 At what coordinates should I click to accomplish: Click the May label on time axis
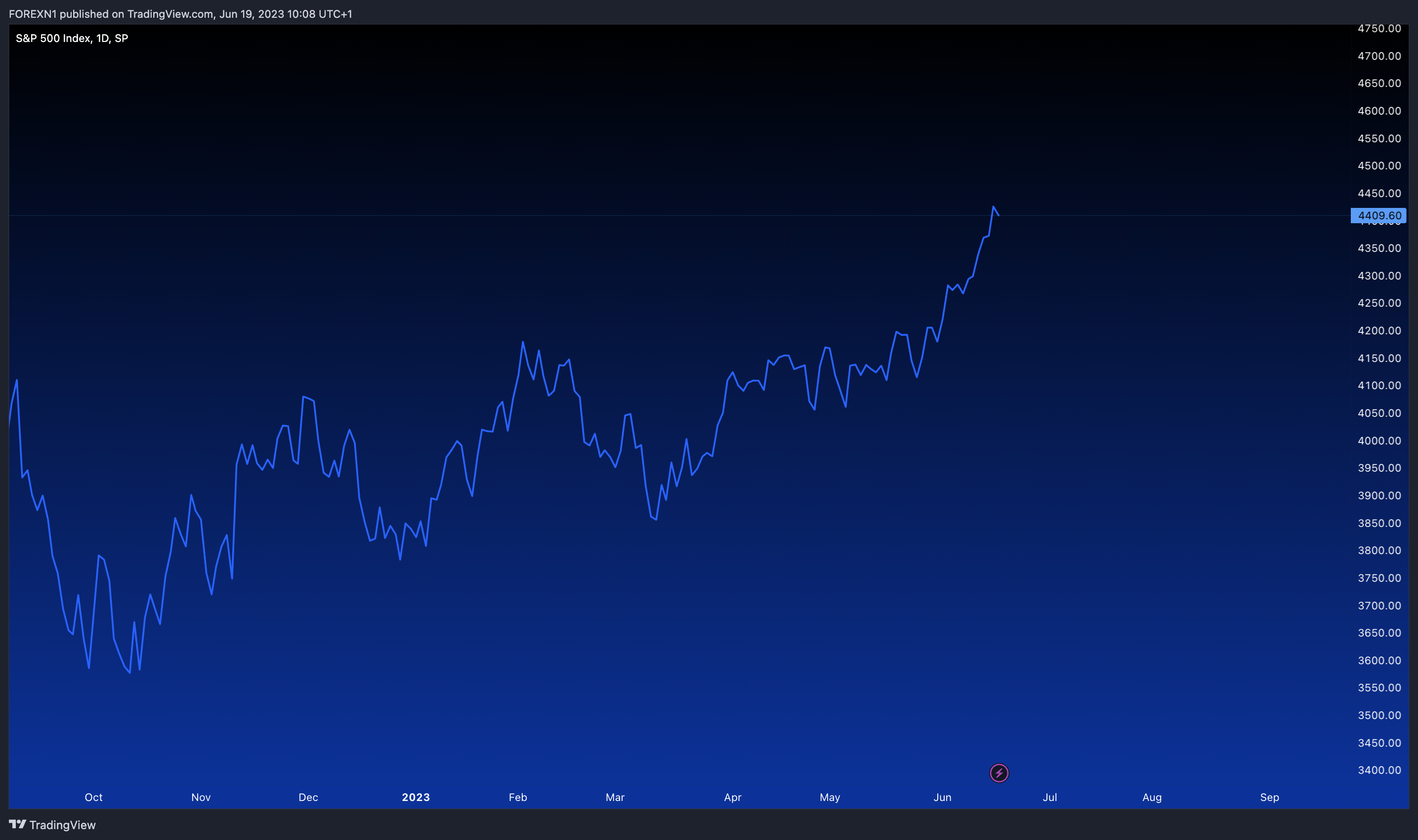830,798
